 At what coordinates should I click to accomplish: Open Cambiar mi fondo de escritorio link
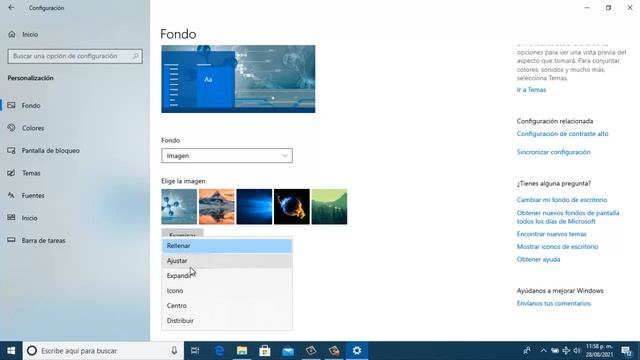(562, 200)
